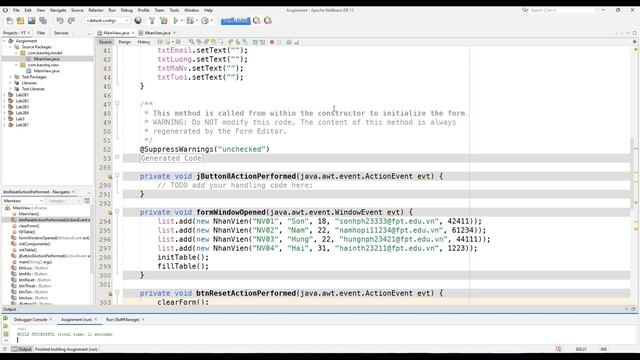The width and height of the screenshot is (640, 360).
Task: Select initComponents() in Navigator
Action: point(35,244)
